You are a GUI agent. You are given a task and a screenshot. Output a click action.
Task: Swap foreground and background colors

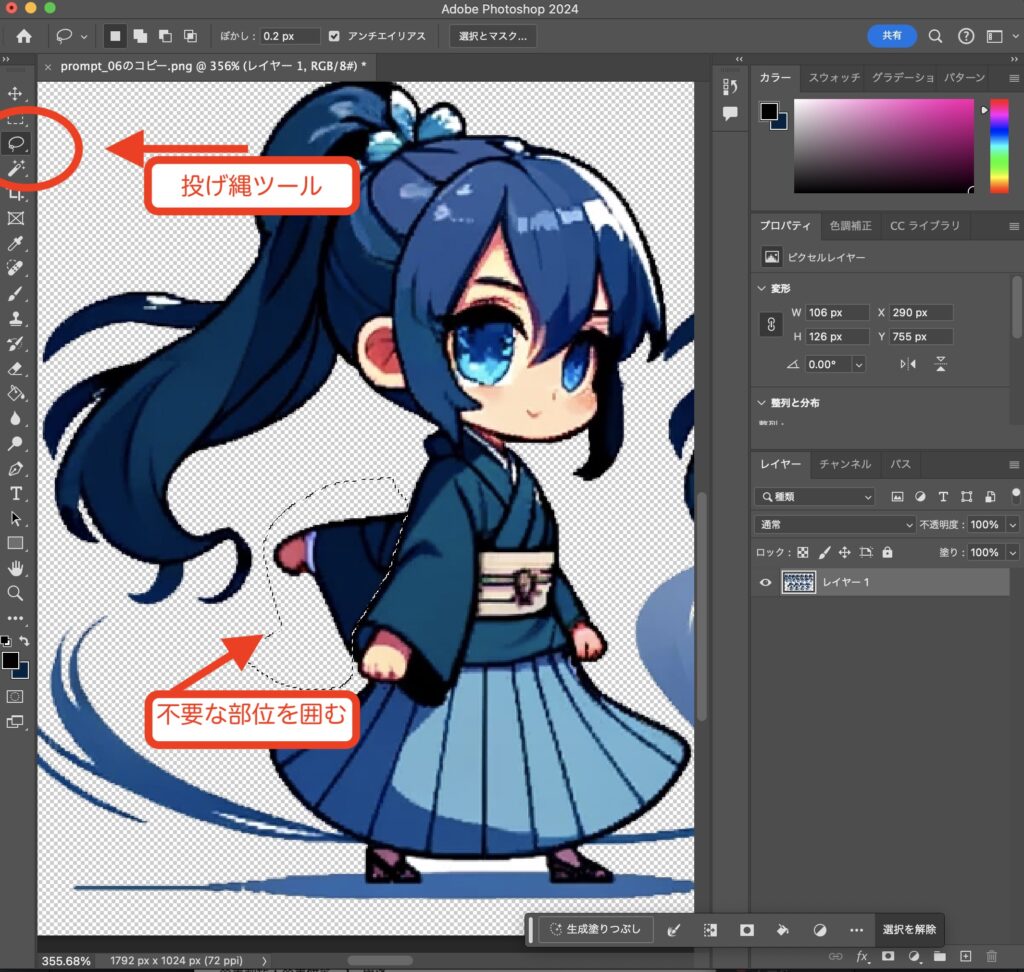pos(24,641)
